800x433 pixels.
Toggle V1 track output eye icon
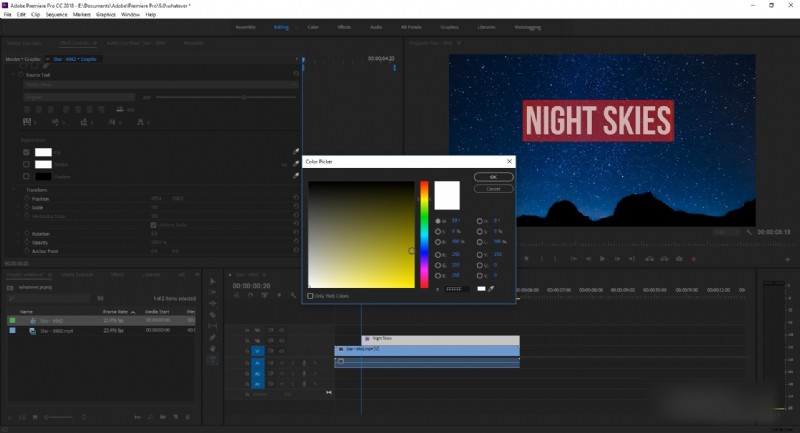(x=281, y=351)
